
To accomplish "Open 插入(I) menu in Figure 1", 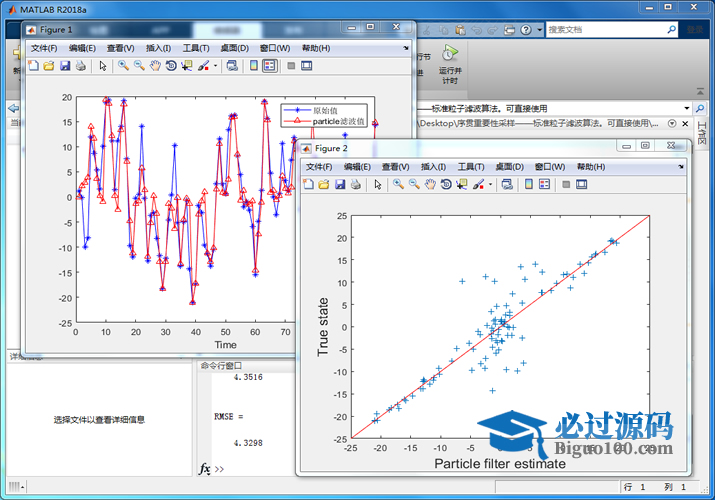I will coord(158,48).
